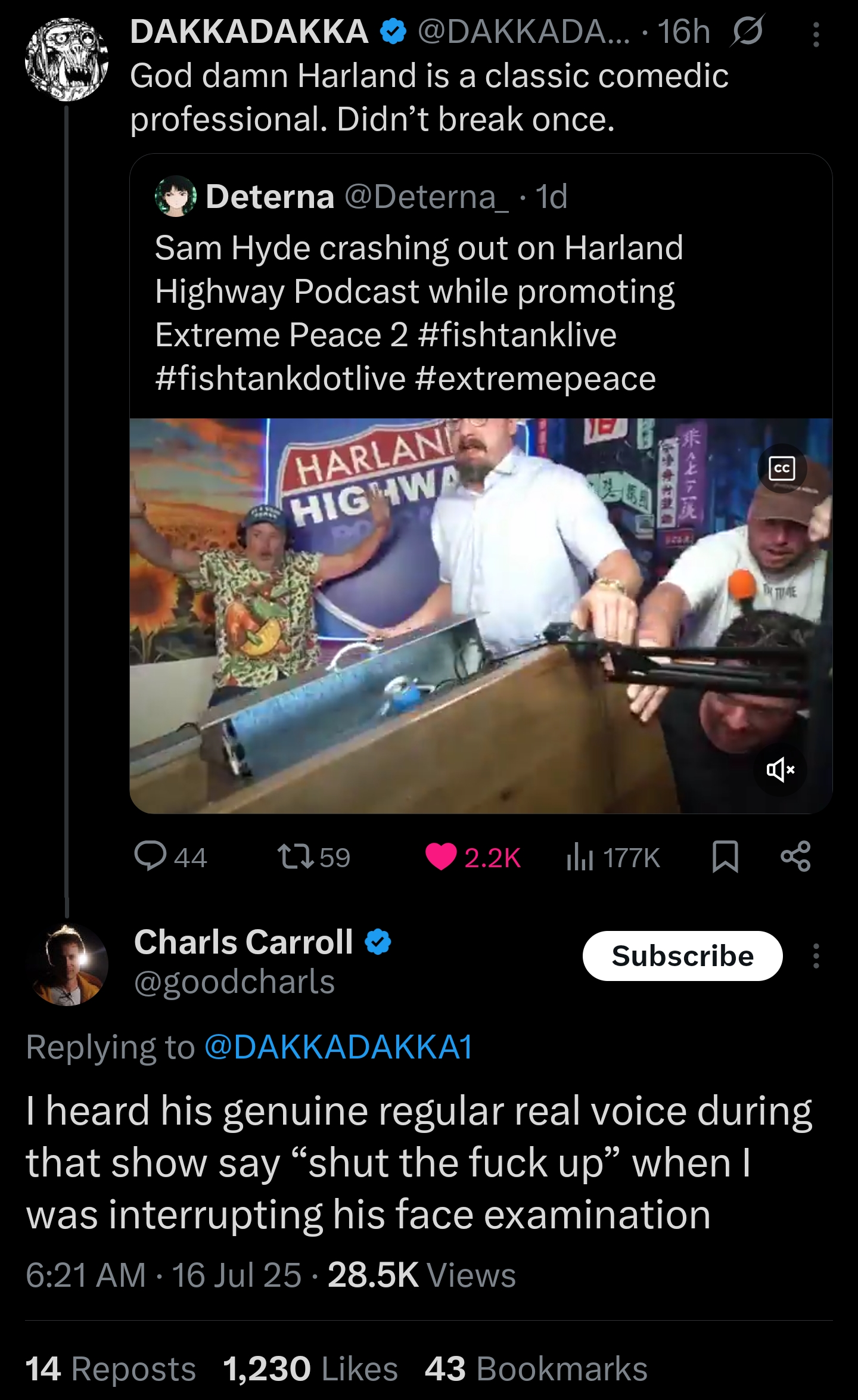Tap the share icon on DAKKADAKKA's post
The image size is (858, 1400).
point(796,857)
